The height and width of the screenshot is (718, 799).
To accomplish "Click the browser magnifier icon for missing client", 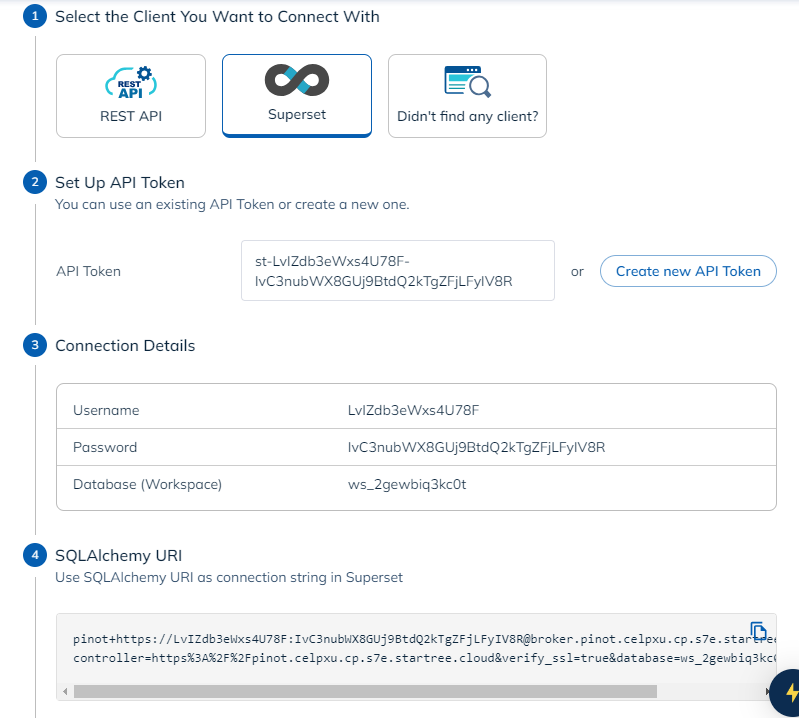I will (467, 83).
